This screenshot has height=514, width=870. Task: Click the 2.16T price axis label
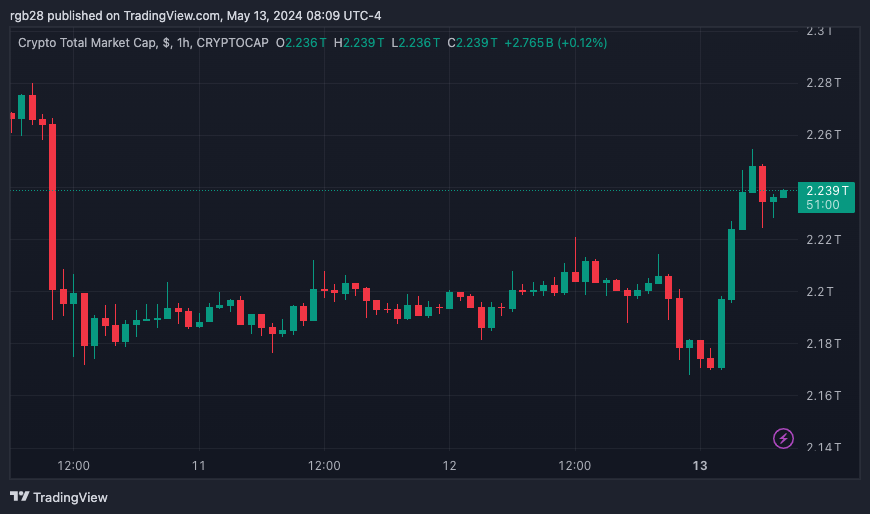824,395
